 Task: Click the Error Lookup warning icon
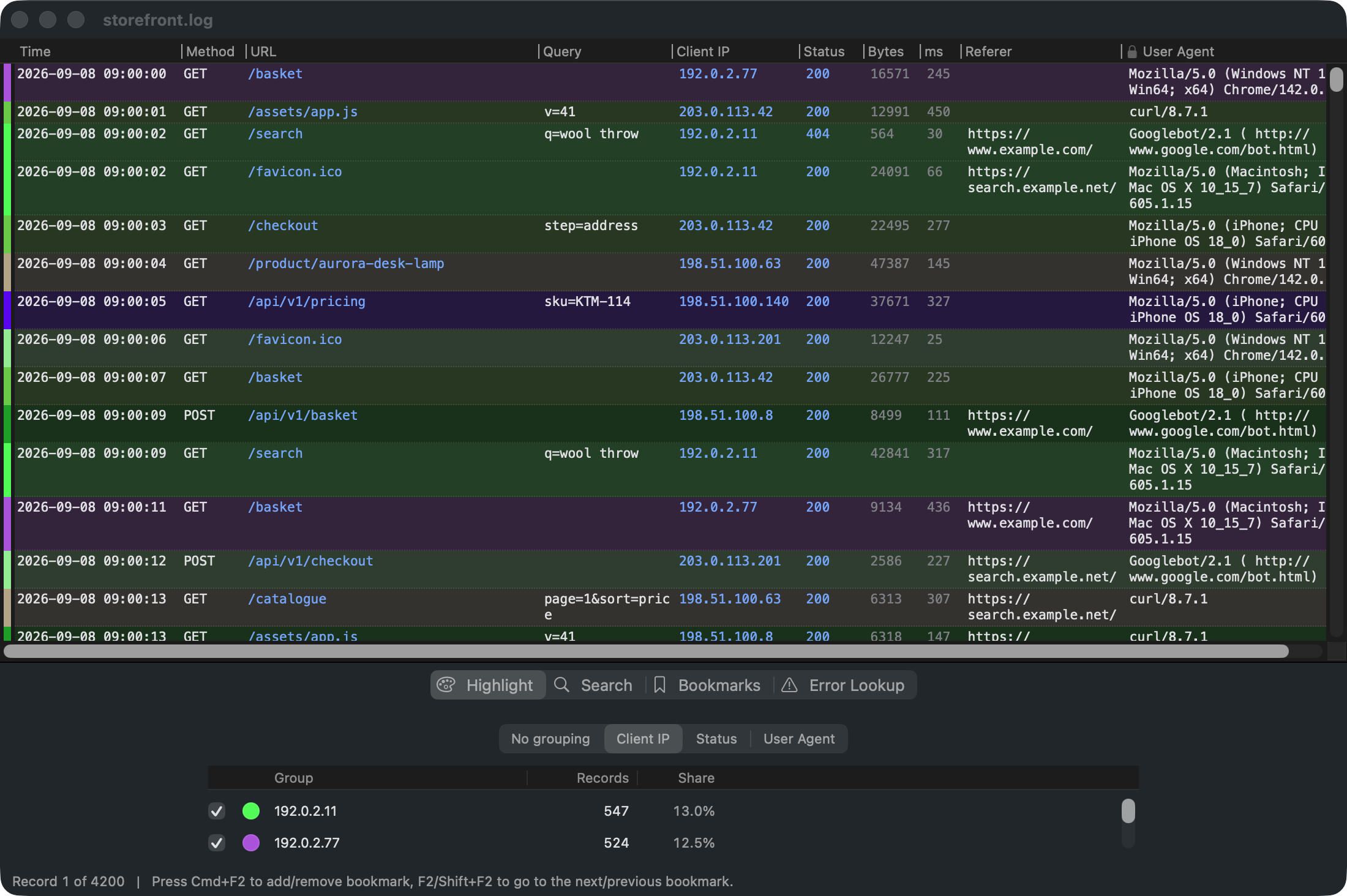point(789,685)
